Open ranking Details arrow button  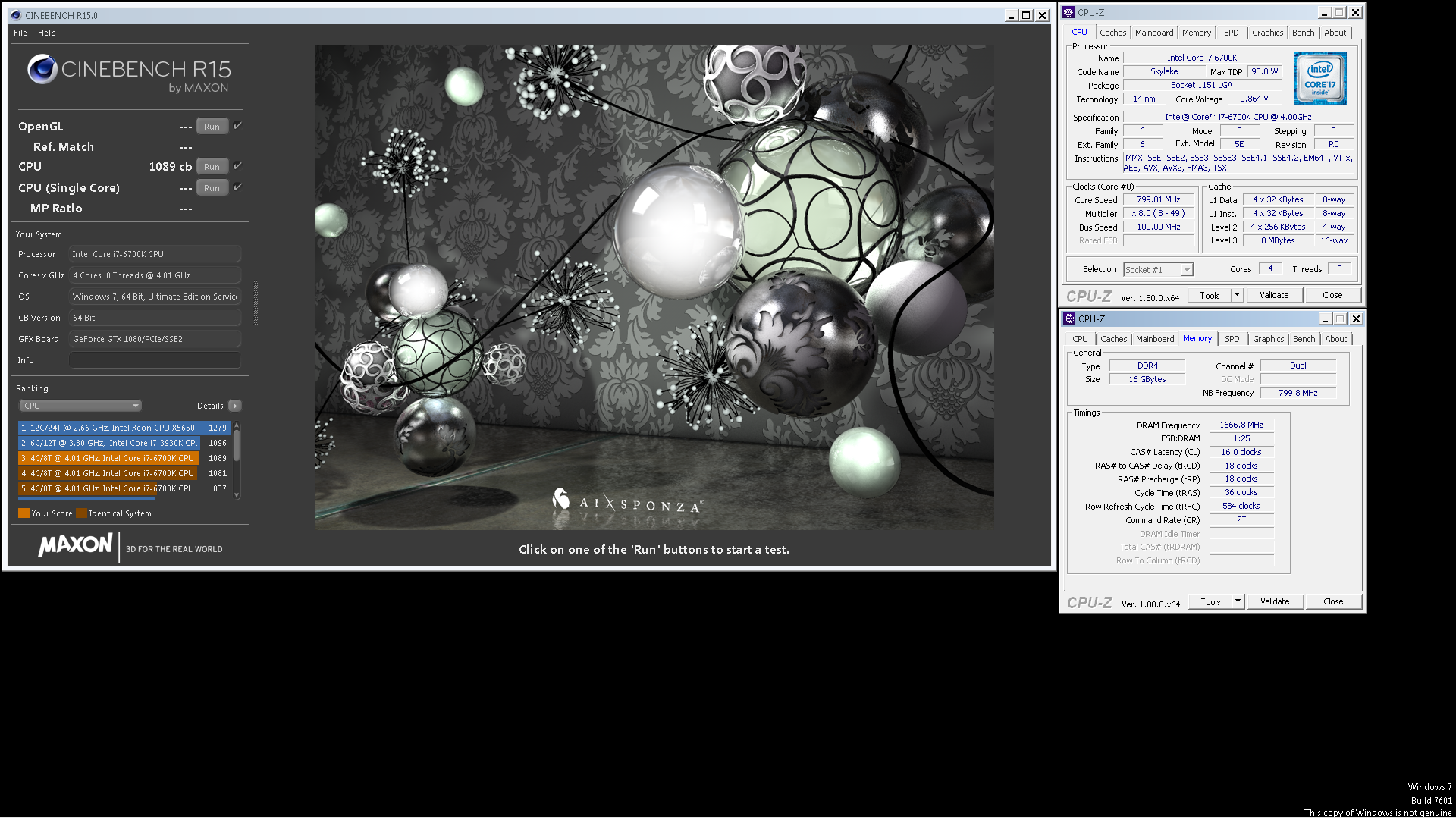point(235,406)
